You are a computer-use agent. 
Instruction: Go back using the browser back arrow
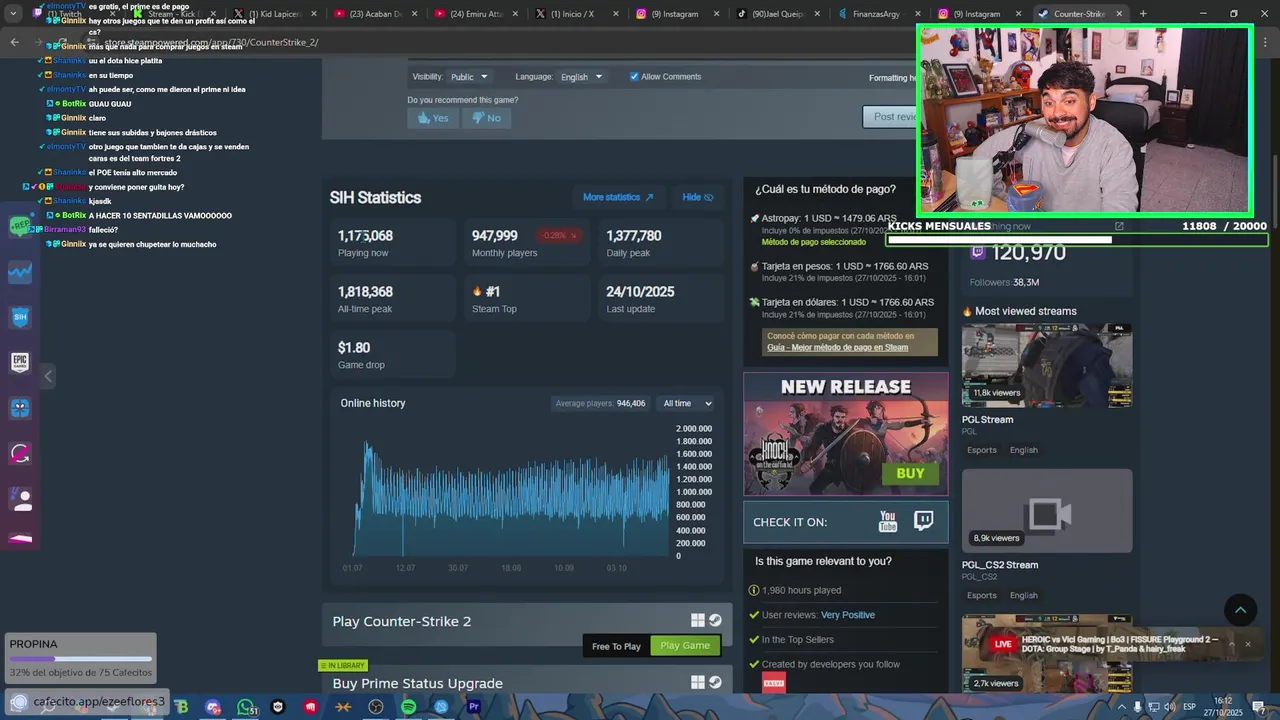coord(14,42)
